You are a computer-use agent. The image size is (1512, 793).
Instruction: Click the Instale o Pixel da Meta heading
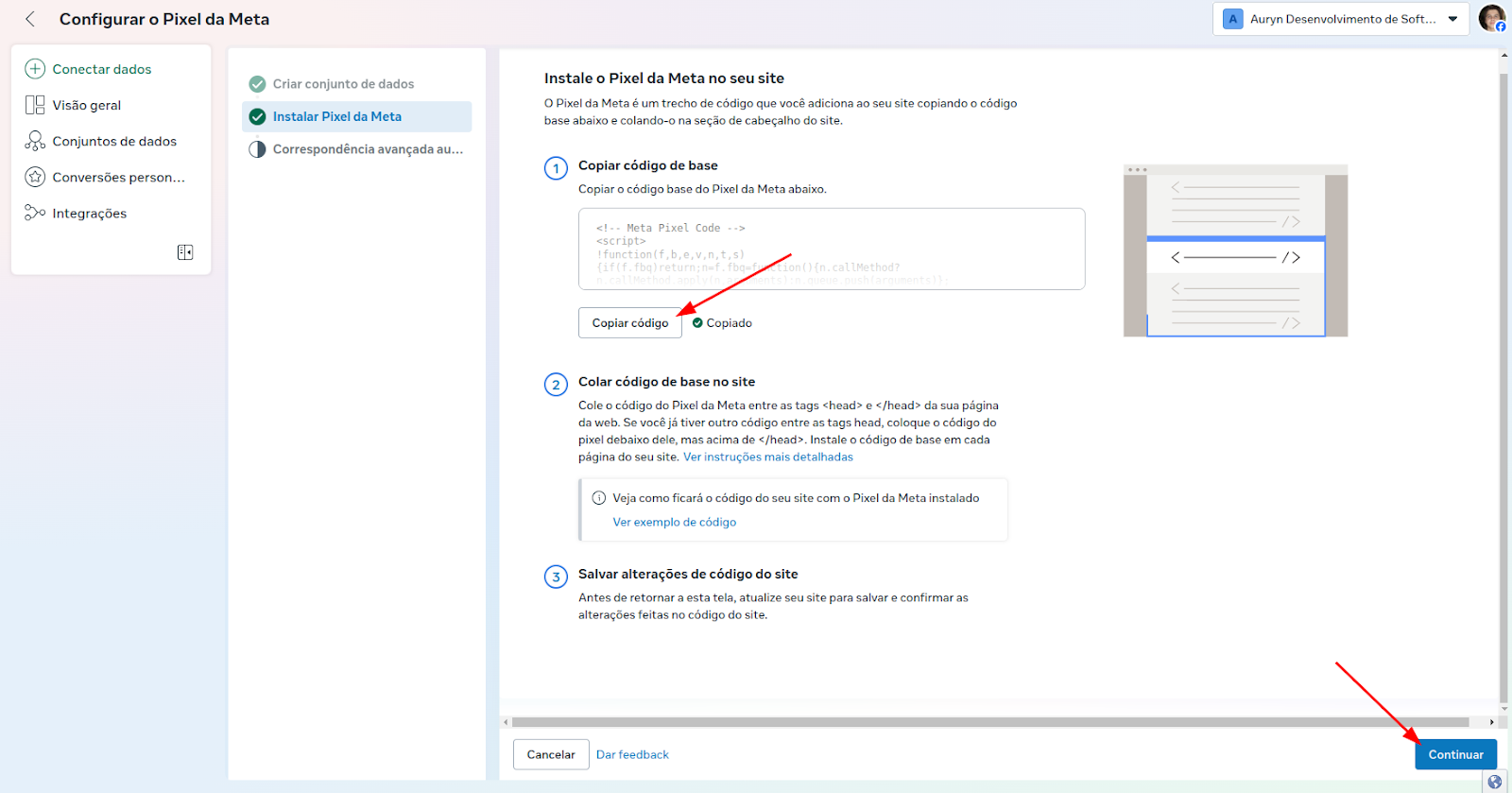coord(664,78)
